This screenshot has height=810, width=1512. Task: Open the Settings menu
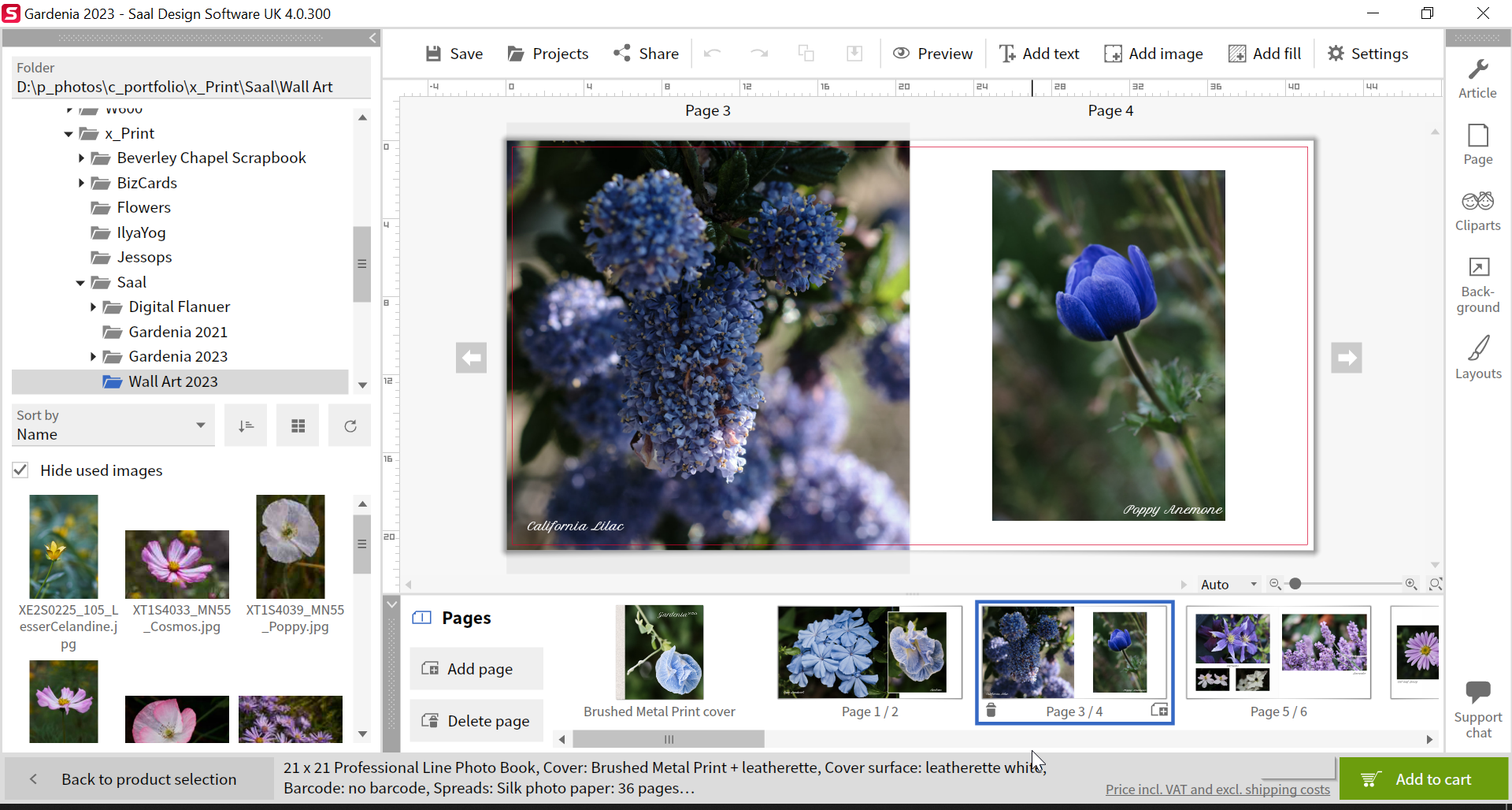coord(1368,53)
